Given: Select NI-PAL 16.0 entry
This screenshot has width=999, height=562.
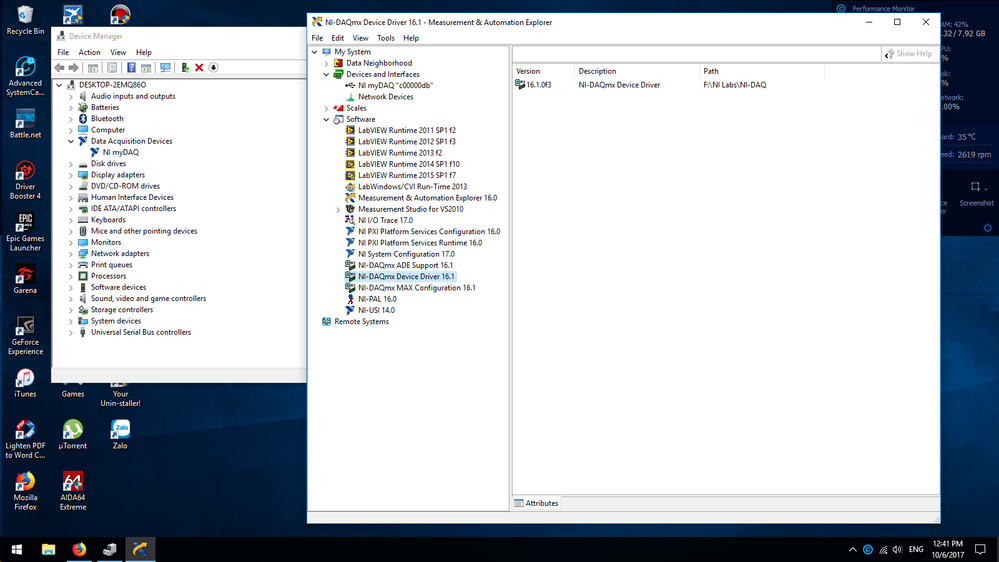Looking at the screenshot, I should tap(377, 299).
